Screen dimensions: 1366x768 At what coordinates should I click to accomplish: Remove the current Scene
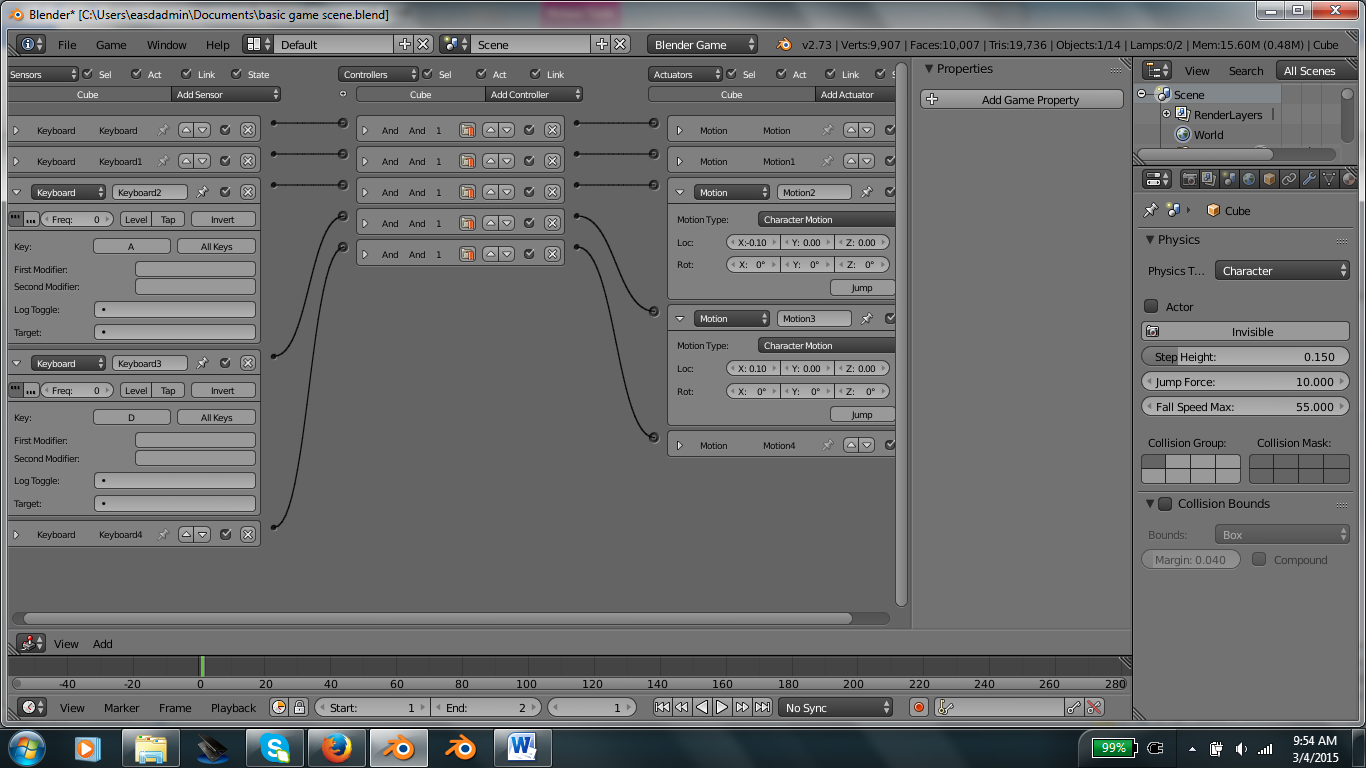(x=621, y=44)
